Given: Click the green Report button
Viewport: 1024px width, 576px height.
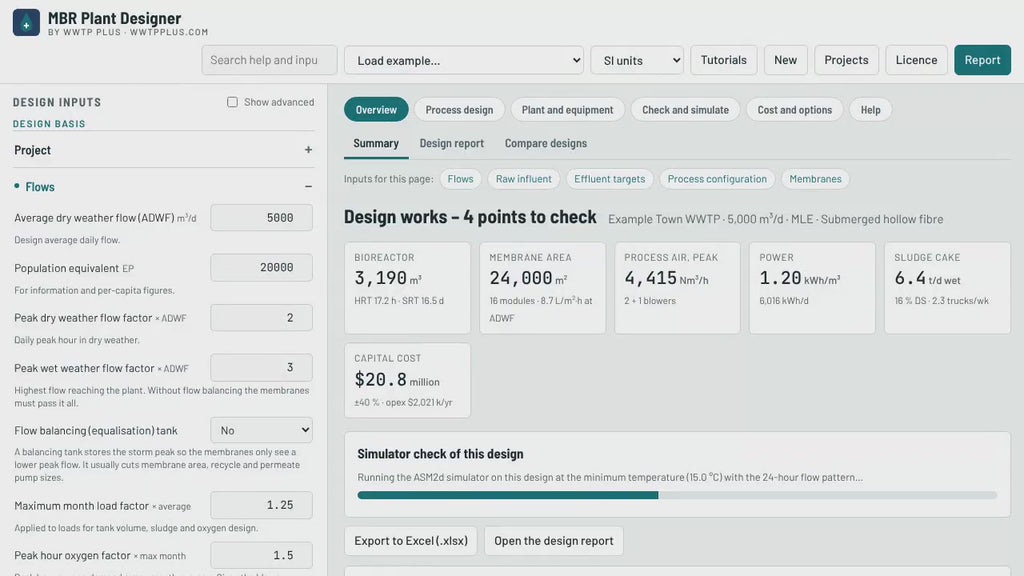Looking at the screenshot, I should [x=982, y=60].
